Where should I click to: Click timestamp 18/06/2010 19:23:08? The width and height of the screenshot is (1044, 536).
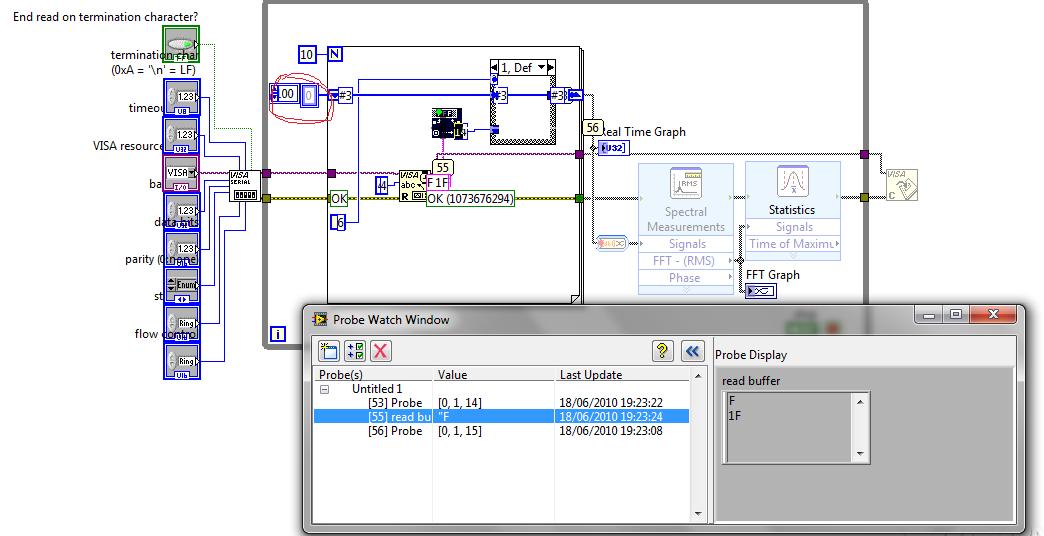coord(611,431)
